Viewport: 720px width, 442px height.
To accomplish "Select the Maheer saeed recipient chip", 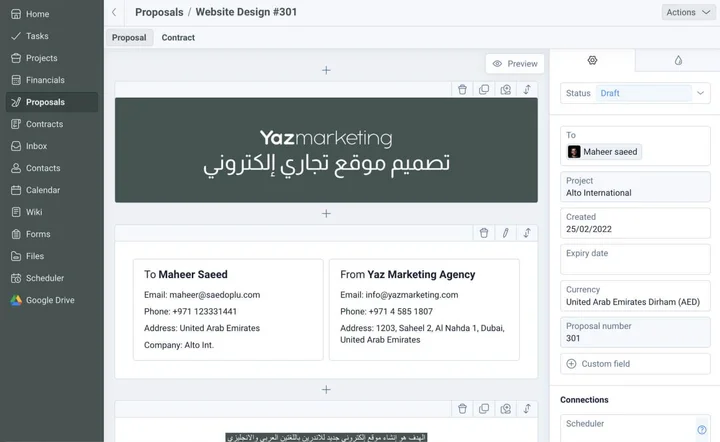I will coord(604,152).
